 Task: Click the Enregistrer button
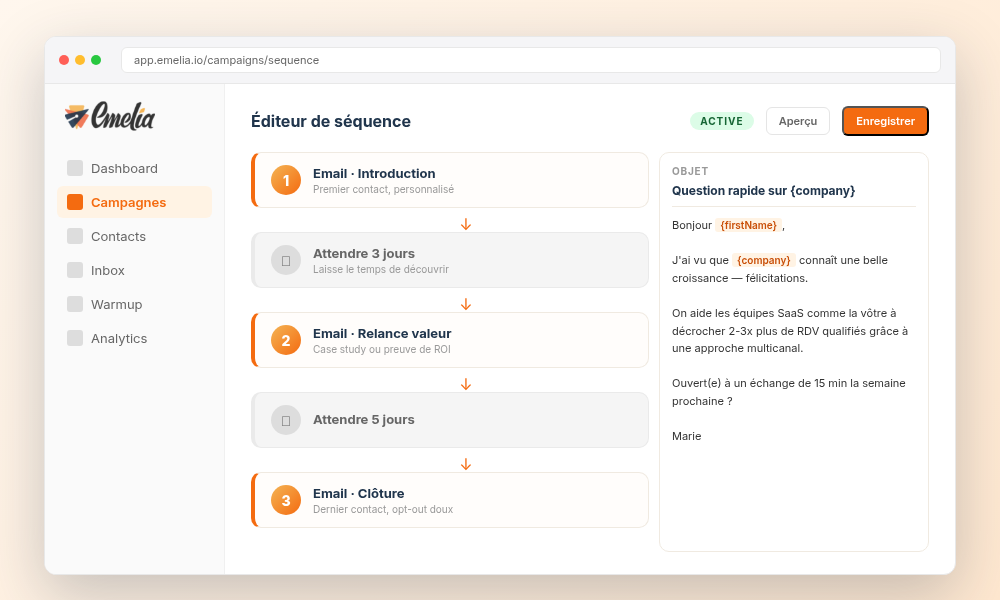click(885, 121)
